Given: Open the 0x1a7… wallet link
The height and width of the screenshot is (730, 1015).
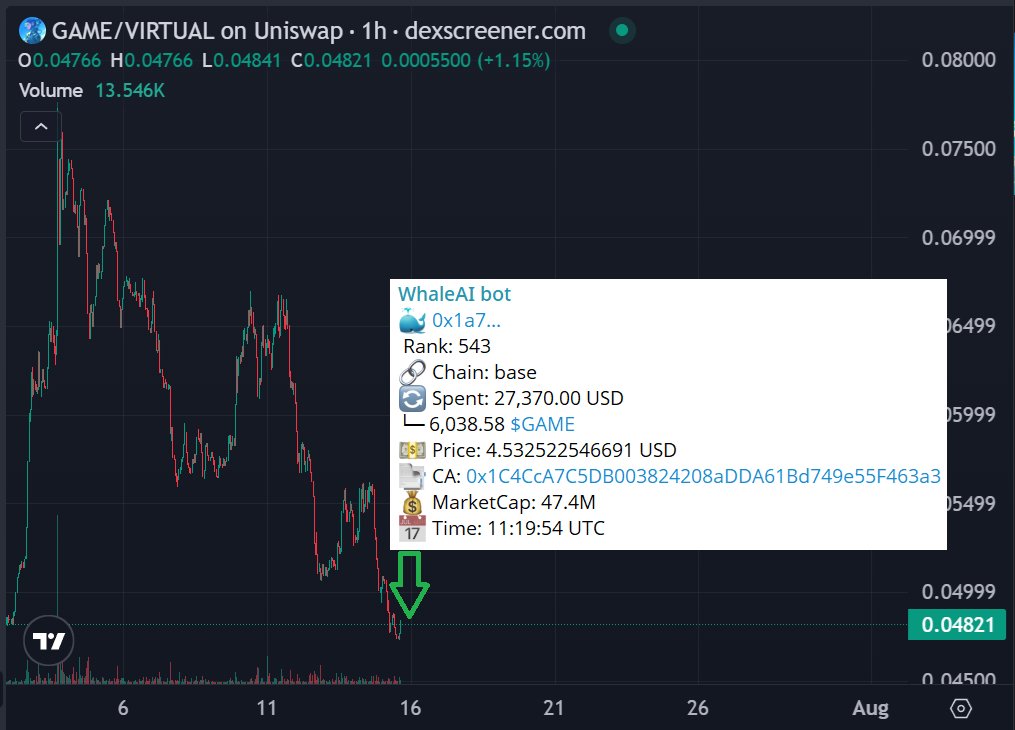Looking at the screenshot, I should (x=466, y=320).
